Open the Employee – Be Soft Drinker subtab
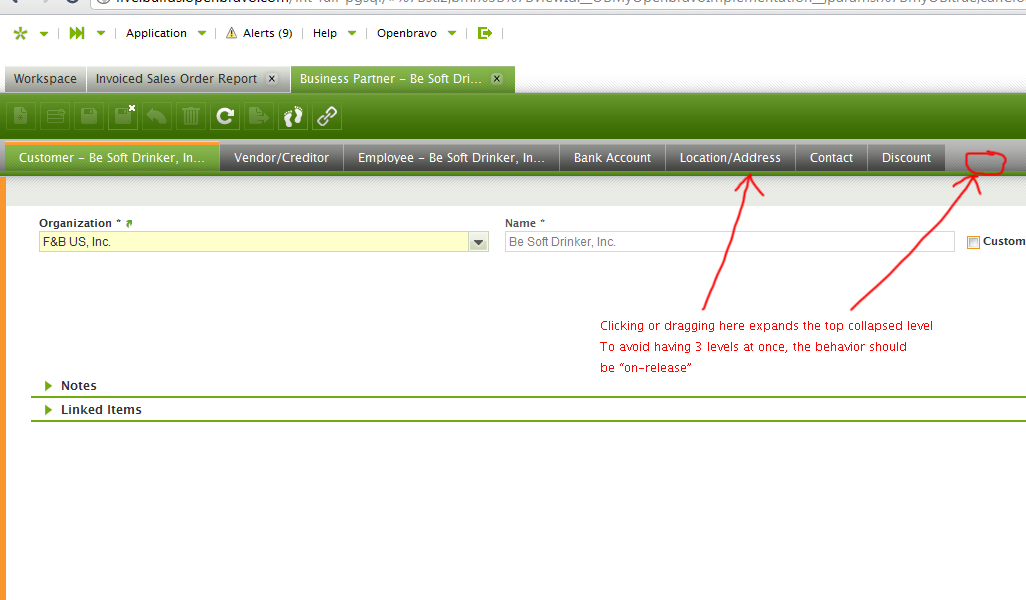Image resolution: width=1026 pixels, height=600 pixels. pyautogui.click(x=451, y=158)
